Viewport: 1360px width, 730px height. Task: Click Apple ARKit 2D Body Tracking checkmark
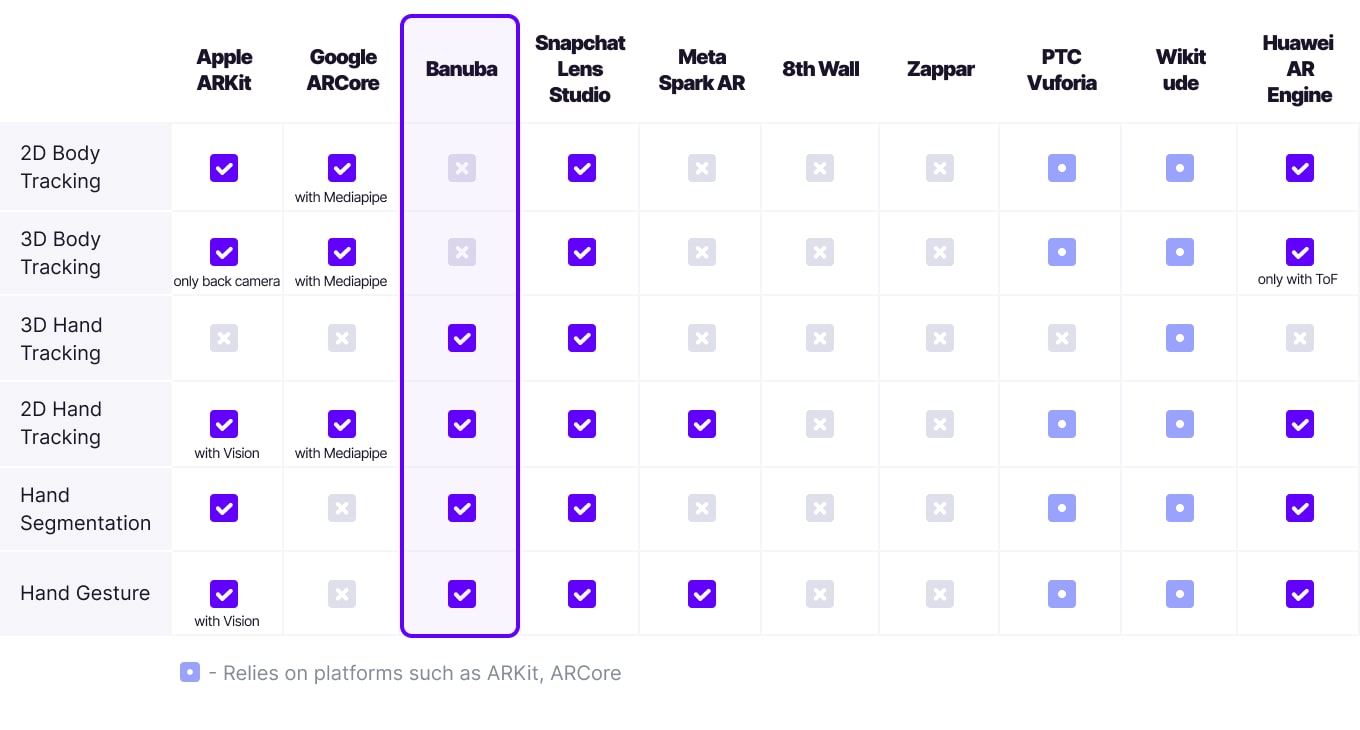tap(224, 168)
